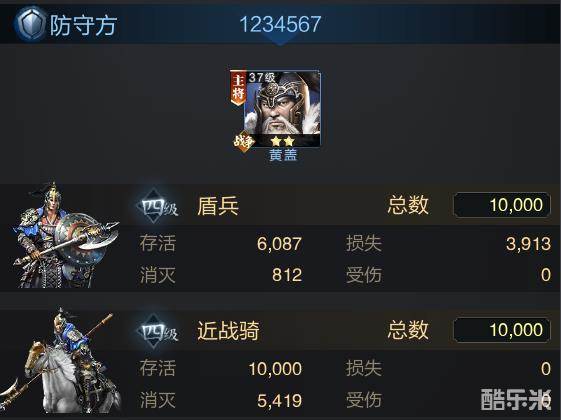Screen dimensions: 561x420
Task: Click player name 1234567
Action: click(x=280, y=24)
